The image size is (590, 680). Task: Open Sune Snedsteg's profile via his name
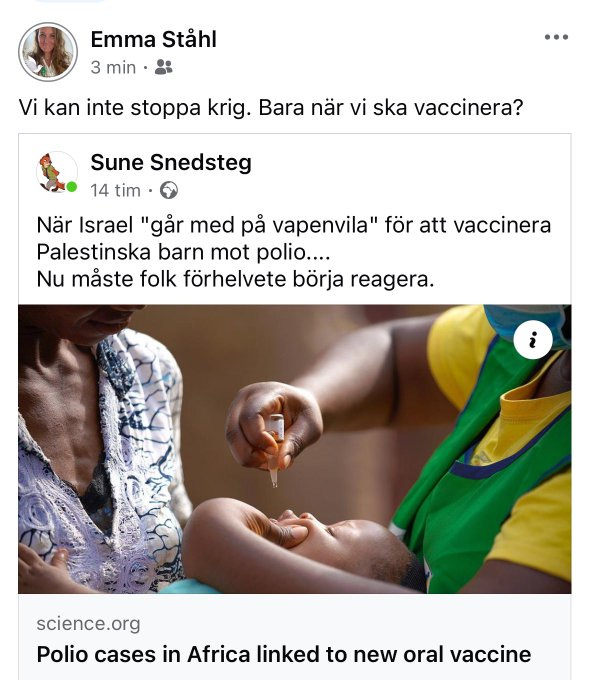(171, 163)
